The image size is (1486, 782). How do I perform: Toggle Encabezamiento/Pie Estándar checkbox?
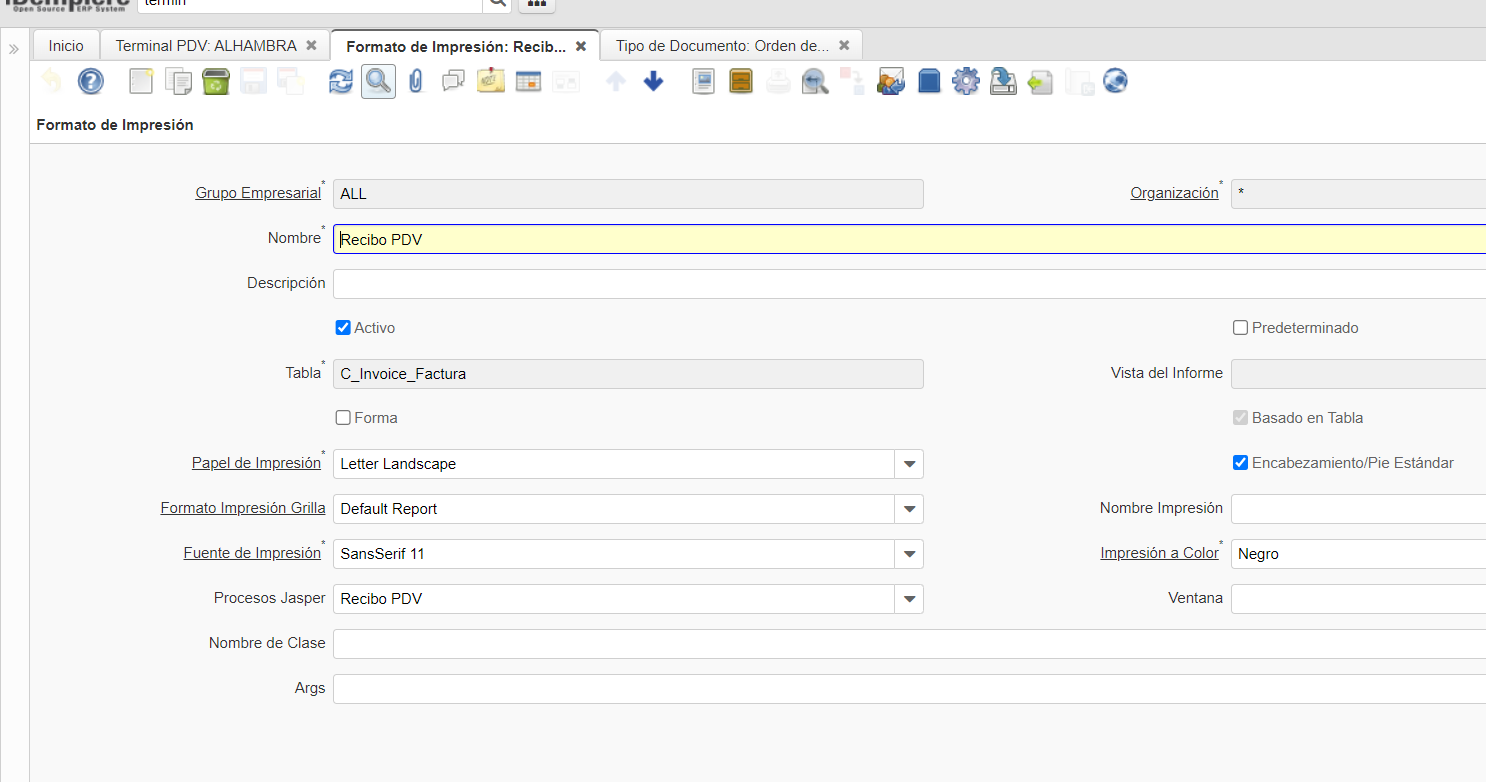tap(1241, 463)
